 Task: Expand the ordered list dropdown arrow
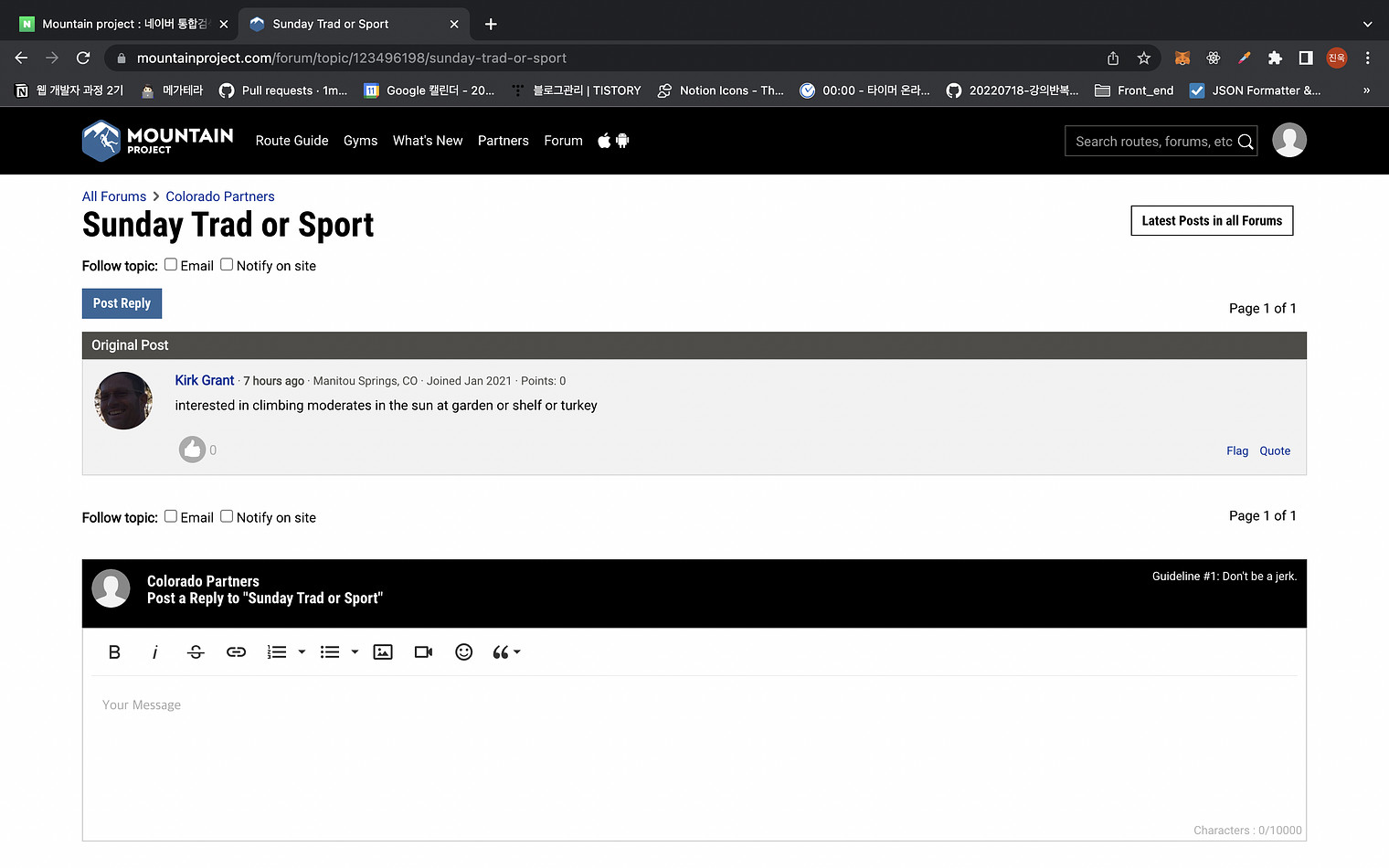(x=302, y=652)
